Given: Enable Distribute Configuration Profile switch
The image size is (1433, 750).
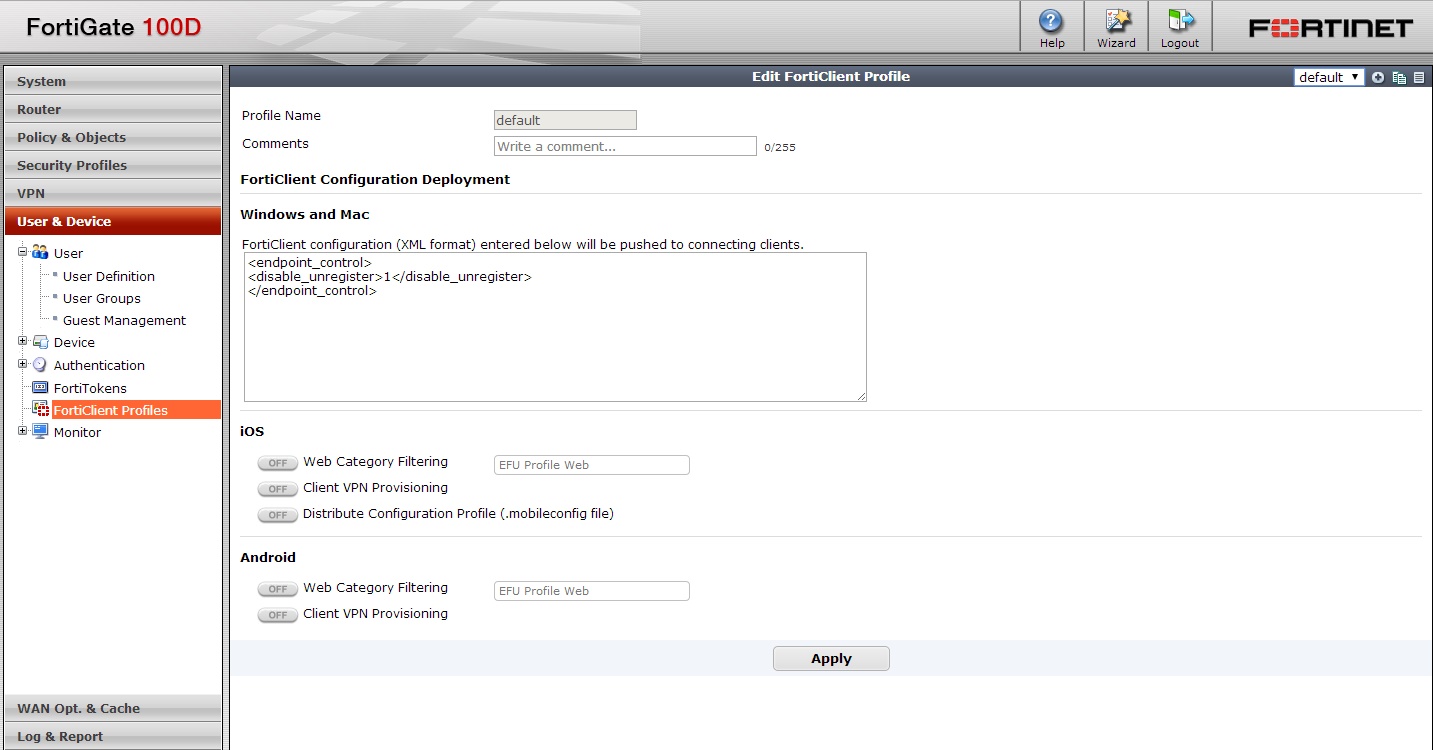Looking at the screenshot, I should pos(278,515).
